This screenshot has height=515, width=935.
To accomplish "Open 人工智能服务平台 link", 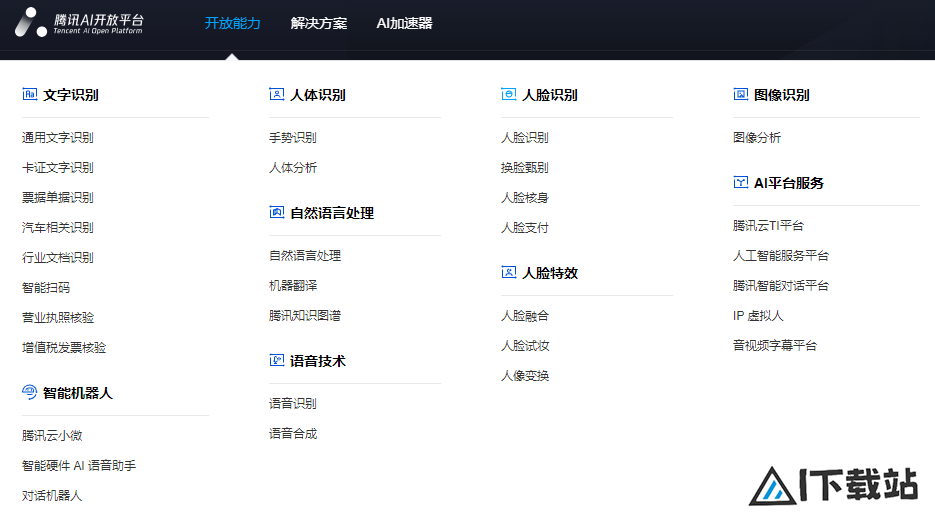I will [x=781, y=256].
